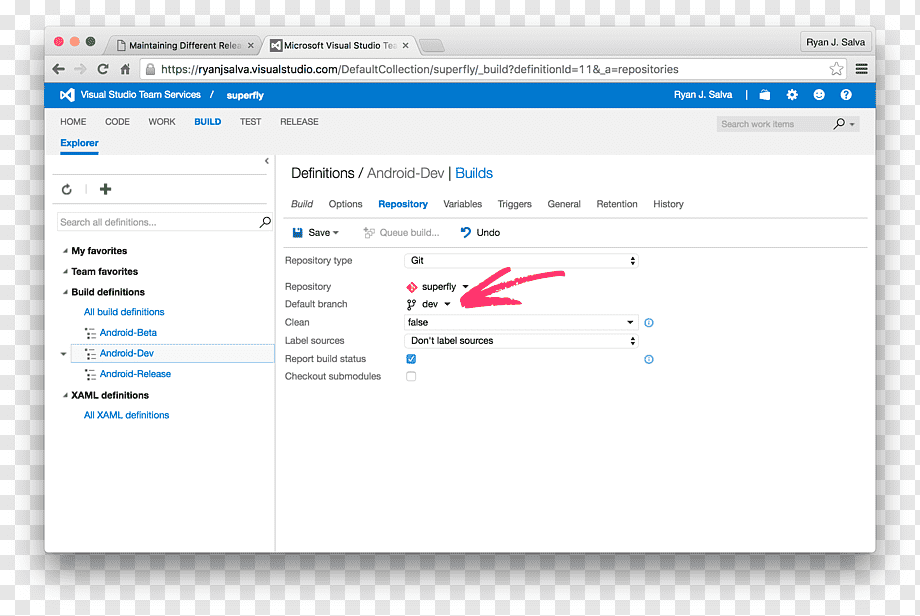
Task: Open settings gear in blue header
Action: [792, 94]
